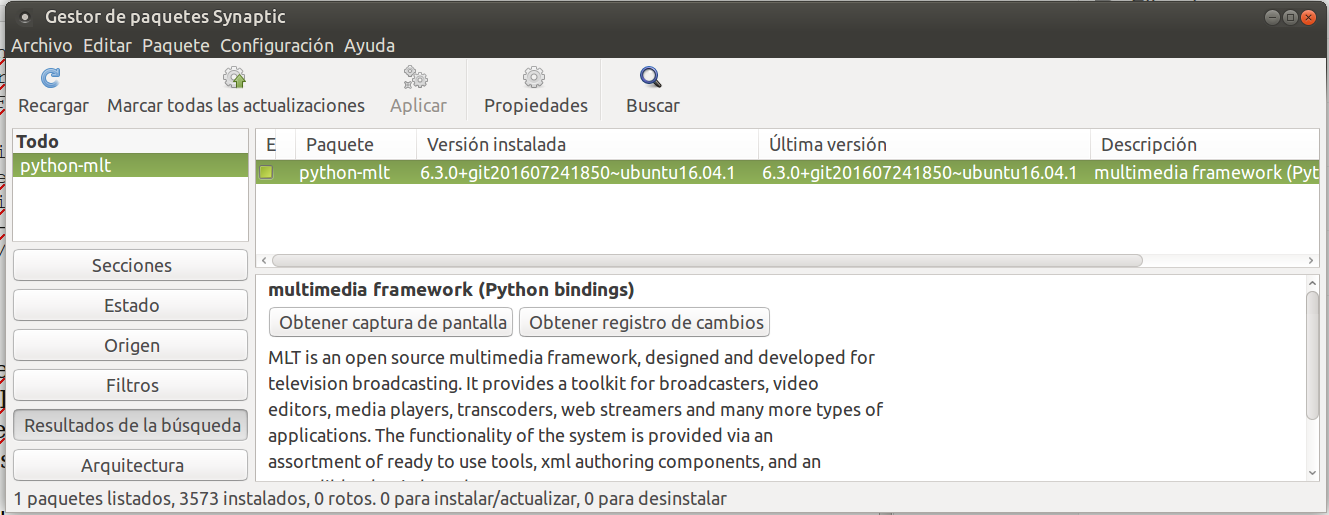Click the python-mlt package name cell
This screenshot has width=1329, height=515.
pos(345,172)
